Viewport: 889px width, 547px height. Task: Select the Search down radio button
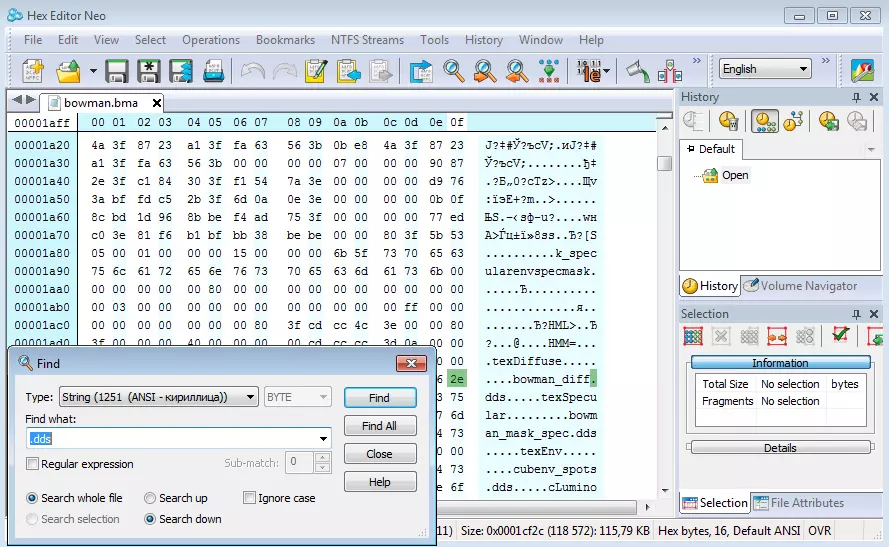pos(150,519)
